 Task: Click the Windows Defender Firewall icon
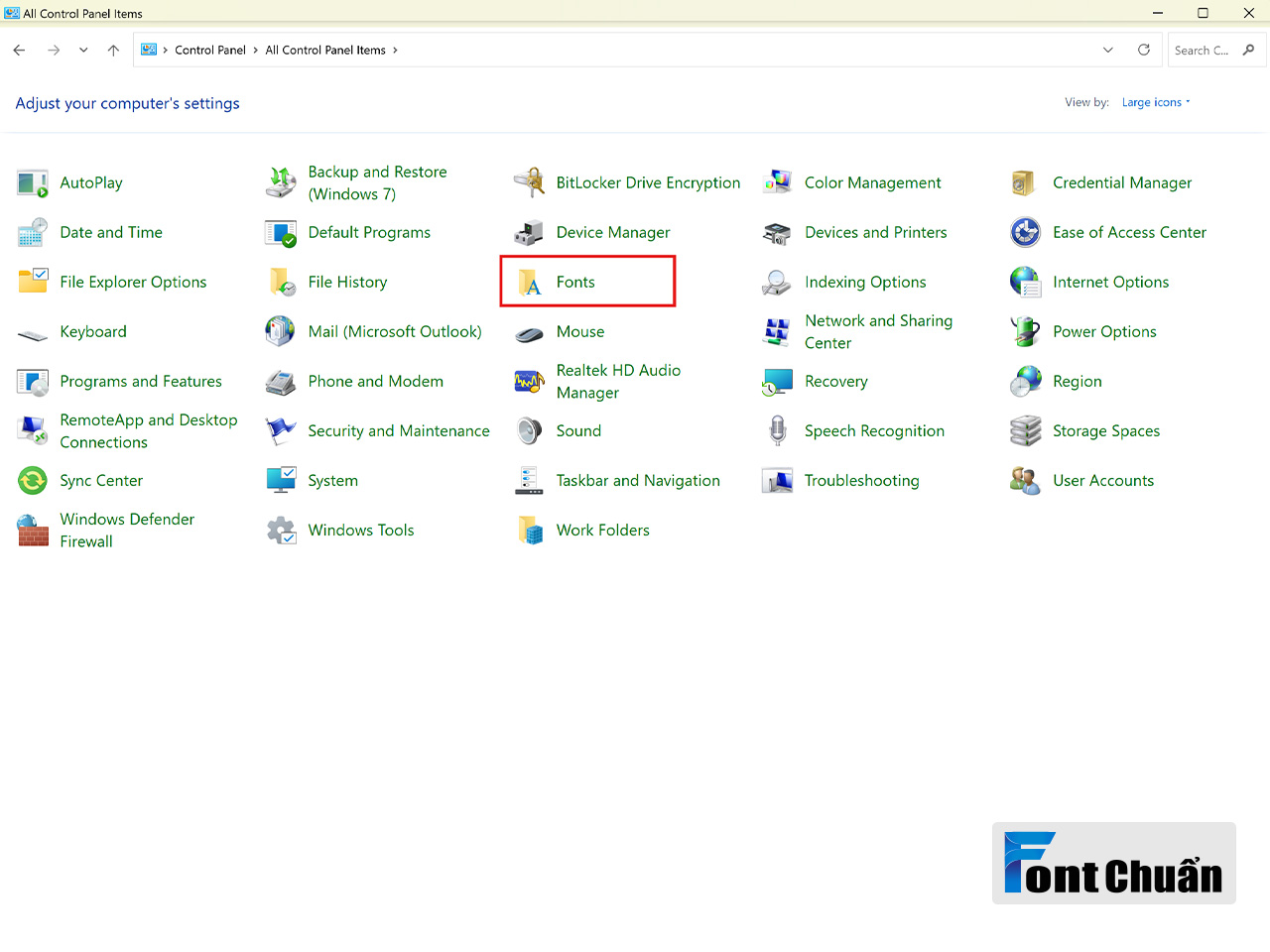(33, 530)
